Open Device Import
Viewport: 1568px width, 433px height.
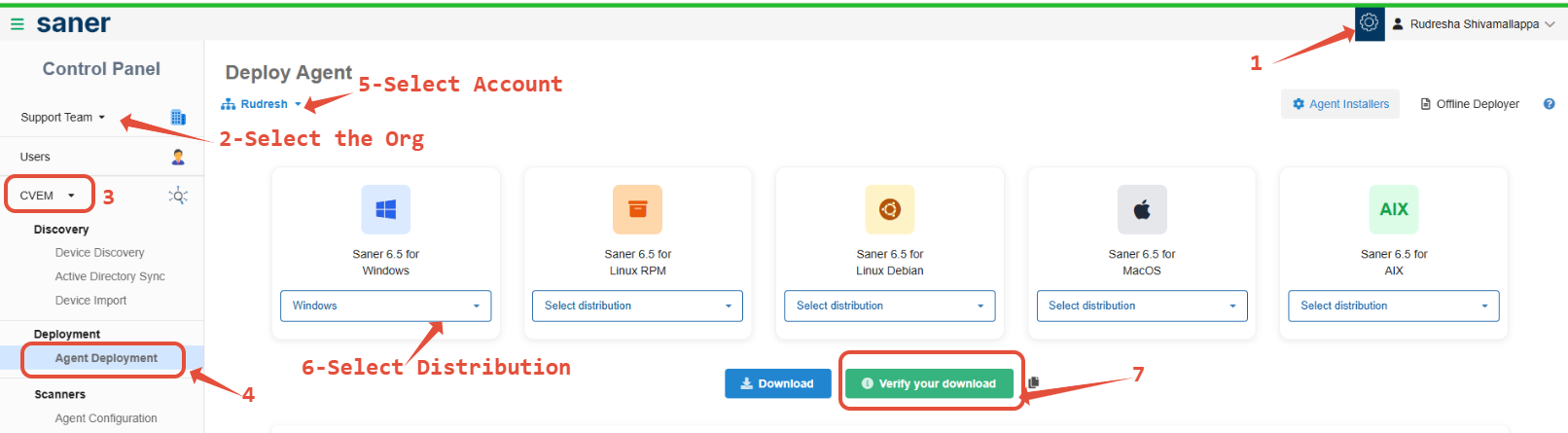pos(90,301)
